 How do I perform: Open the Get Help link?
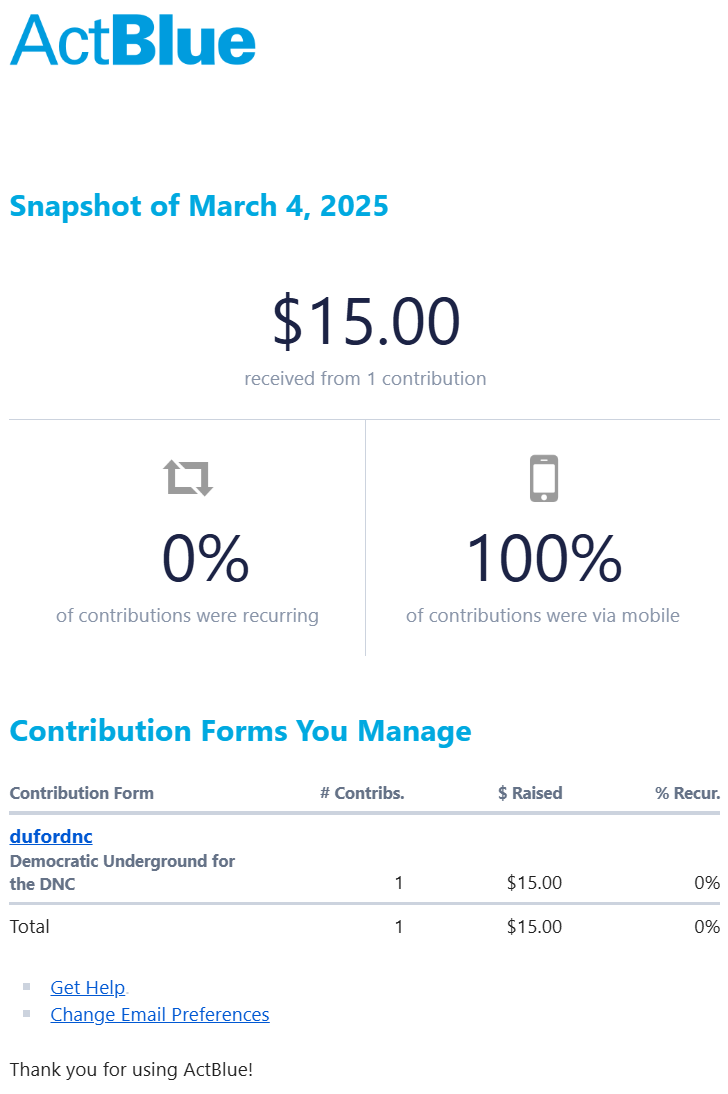[88, 987]
